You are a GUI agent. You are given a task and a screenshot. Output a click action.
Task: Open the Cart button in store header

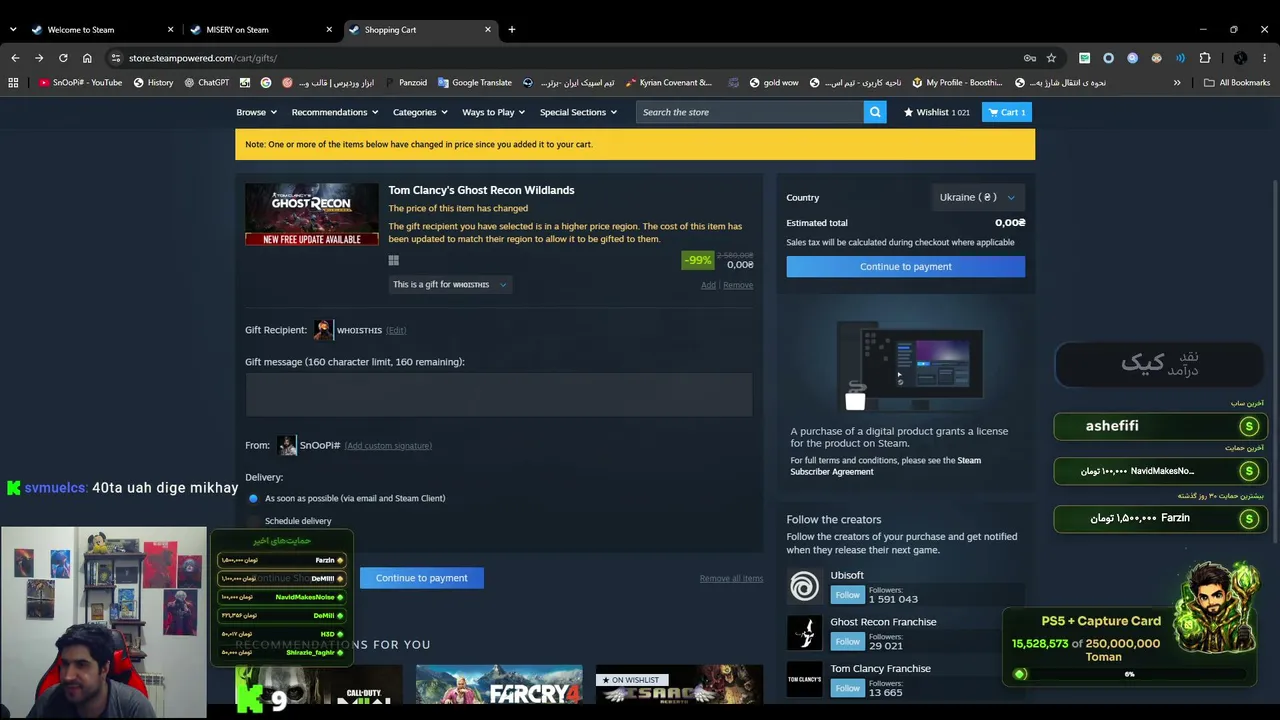1006,112
